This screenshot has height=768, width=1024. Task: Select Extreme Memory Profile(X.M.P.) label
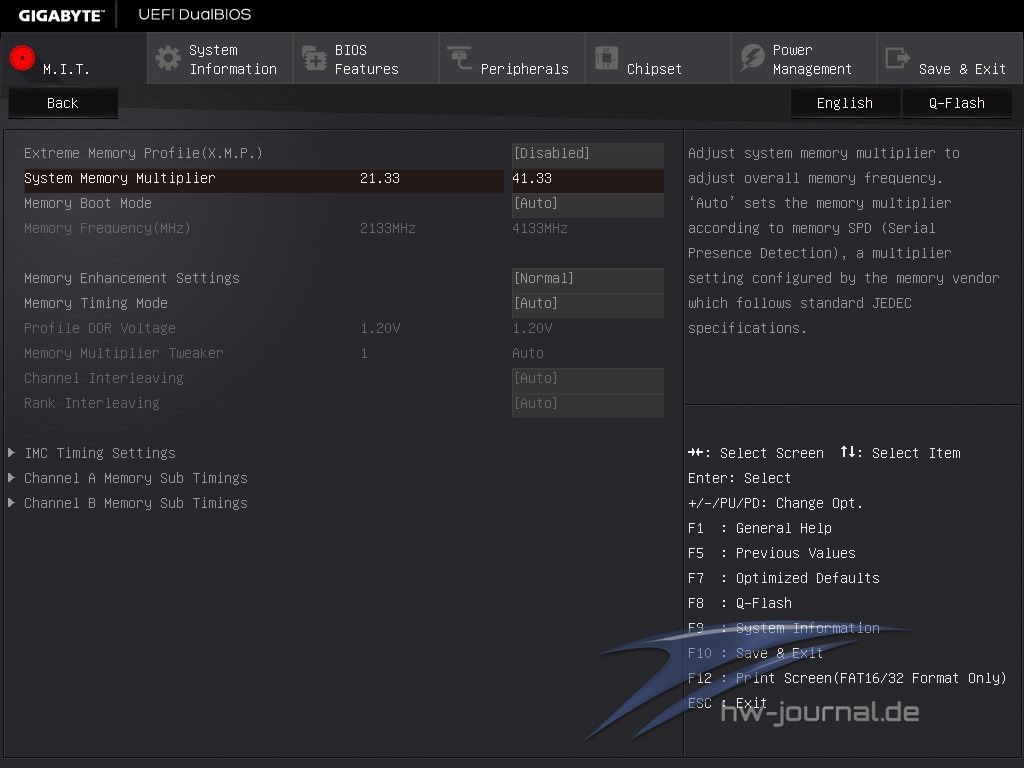pyautogui.click(x=143, y=153)
